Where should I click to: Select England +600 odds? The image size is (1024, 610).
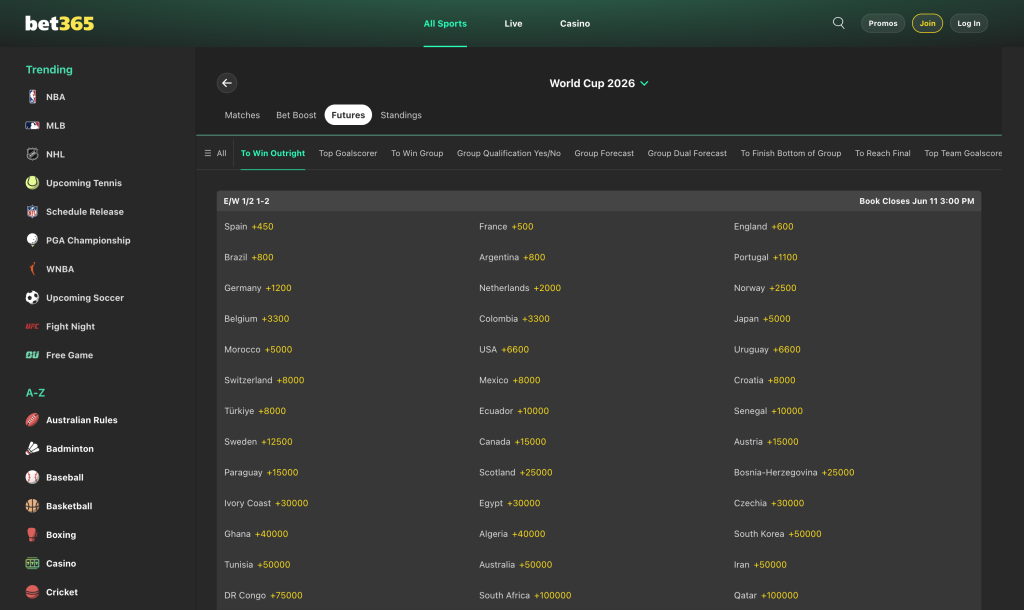pyautogui.click(x=763, y=227)
